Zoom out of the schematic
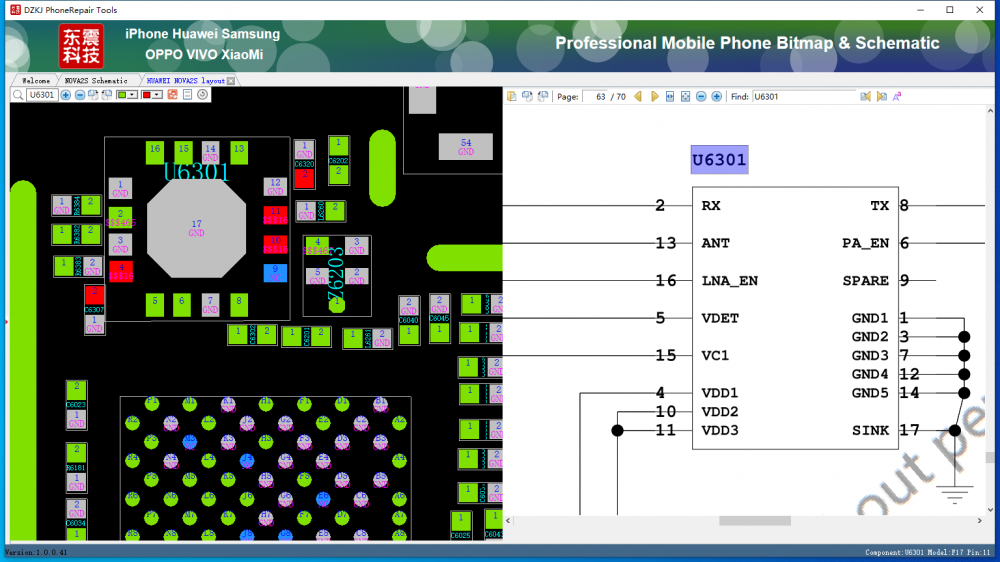Viewport: 1000px width, 562px height. point(701,96)
